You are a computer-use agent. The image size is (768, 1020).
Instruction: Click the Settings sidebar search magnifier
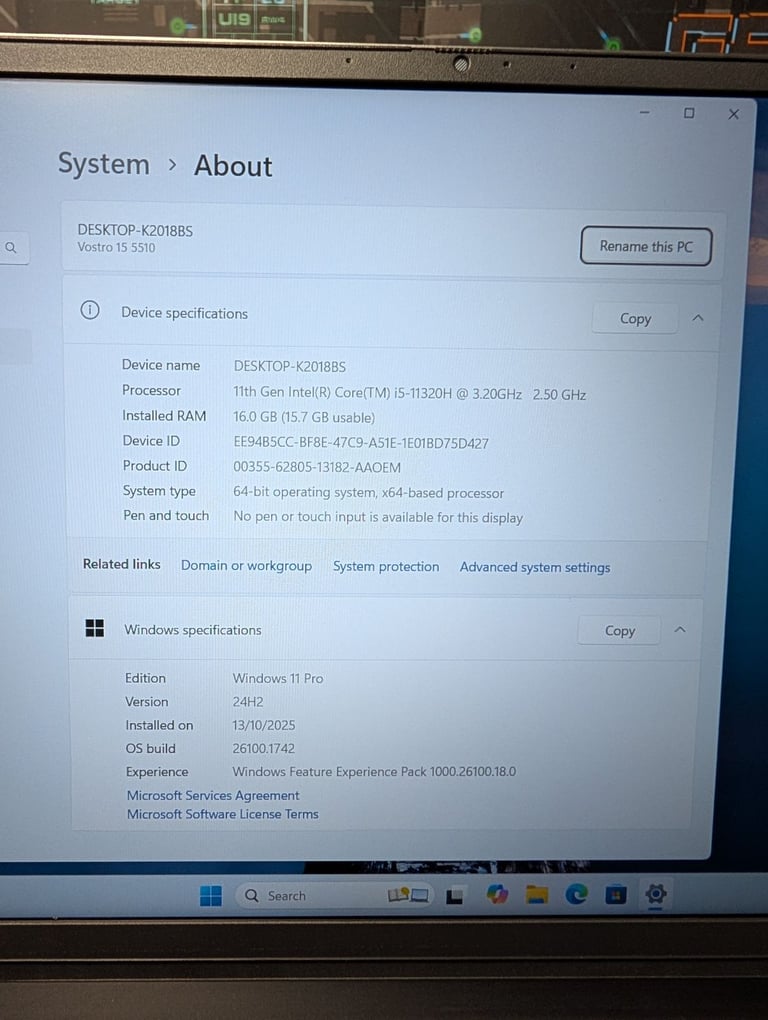click(10, 247)
